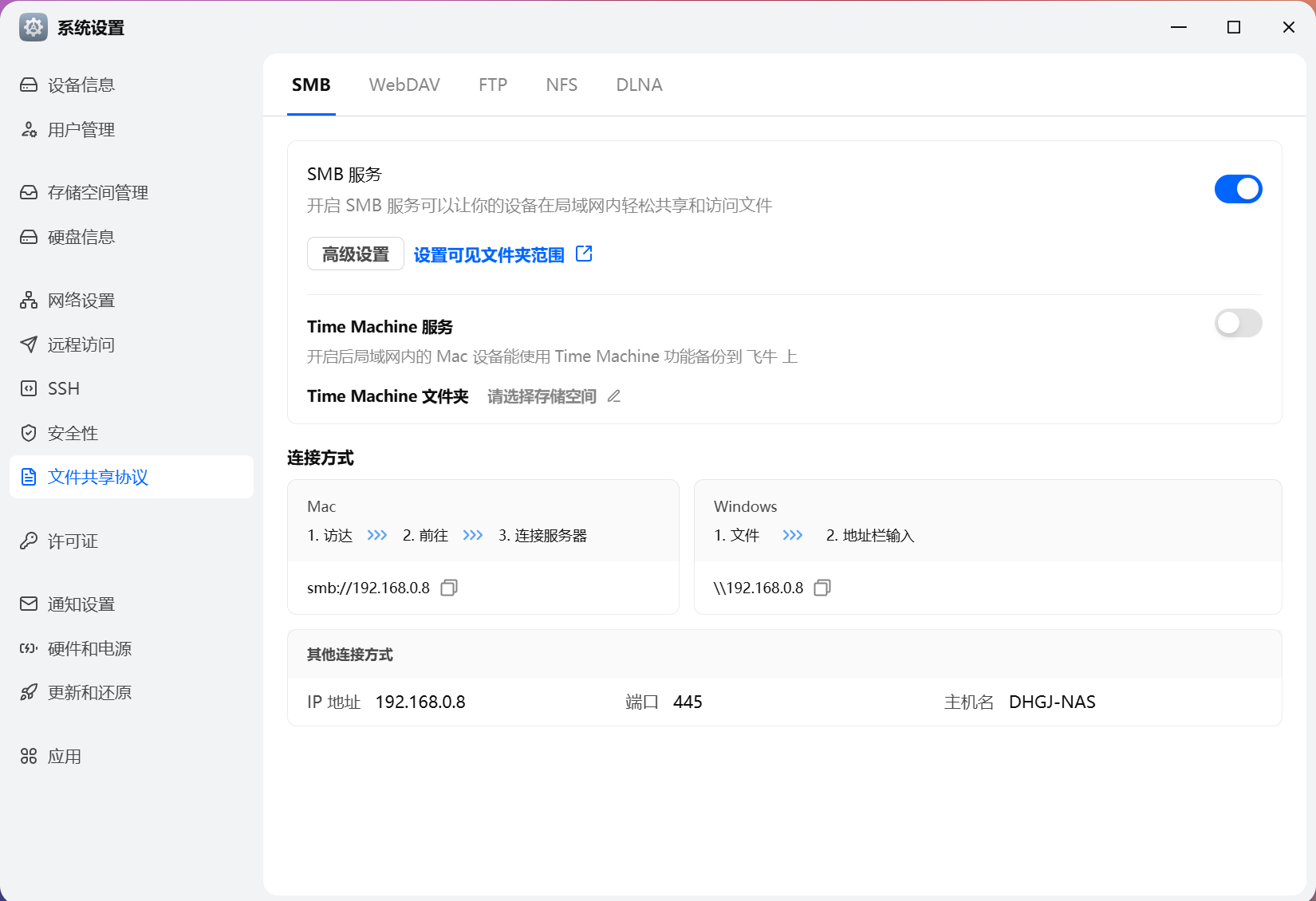
Task: Copy the Mac smb://192.168.0.8 address
Action: point(449,588)
